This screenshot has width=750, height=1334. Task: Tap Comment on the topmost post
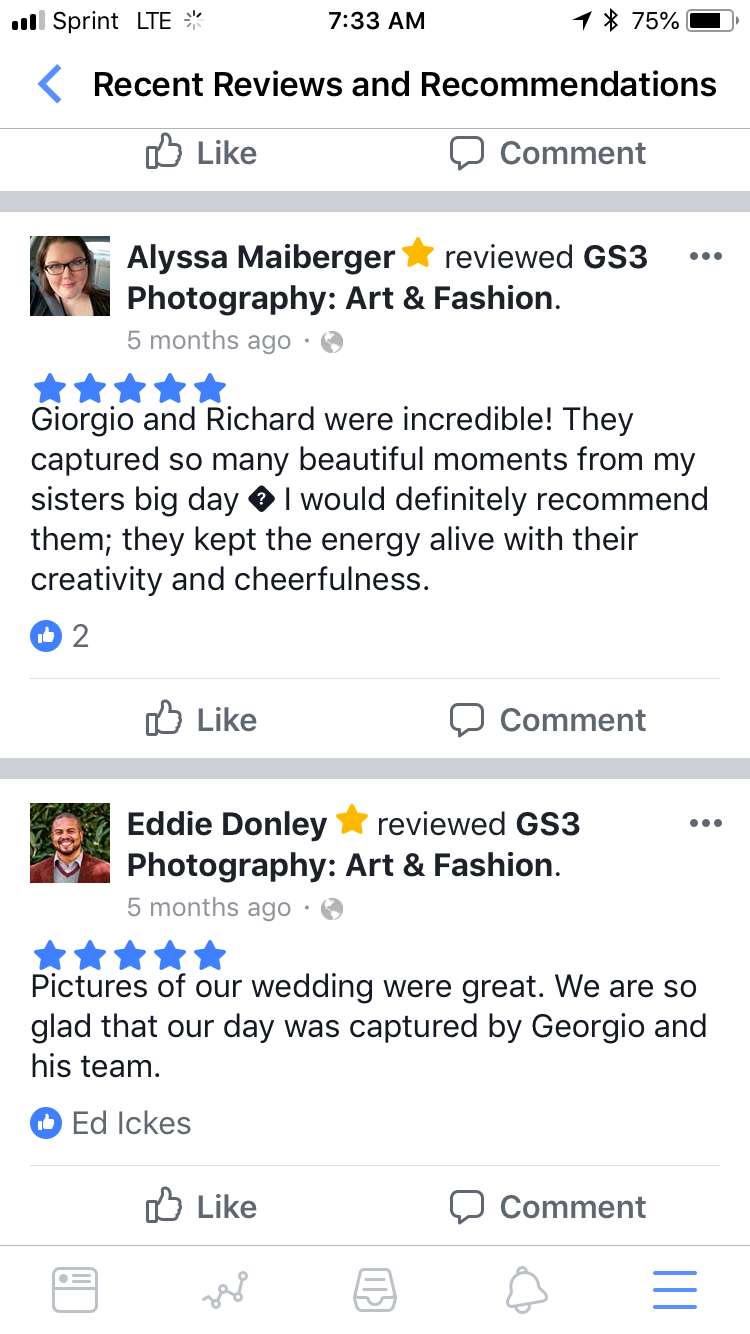(x=548, y=153)
